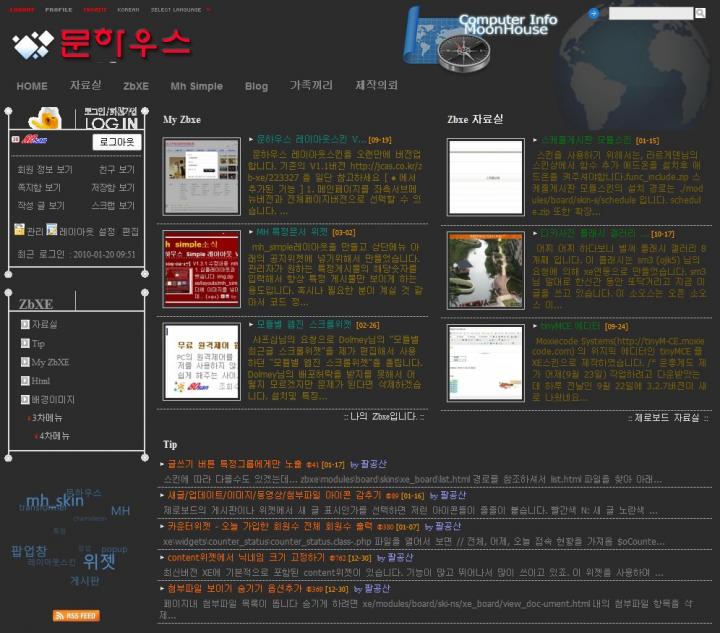
Task: Click mh_skin tag in tag cloud
Action: point(55,500)
